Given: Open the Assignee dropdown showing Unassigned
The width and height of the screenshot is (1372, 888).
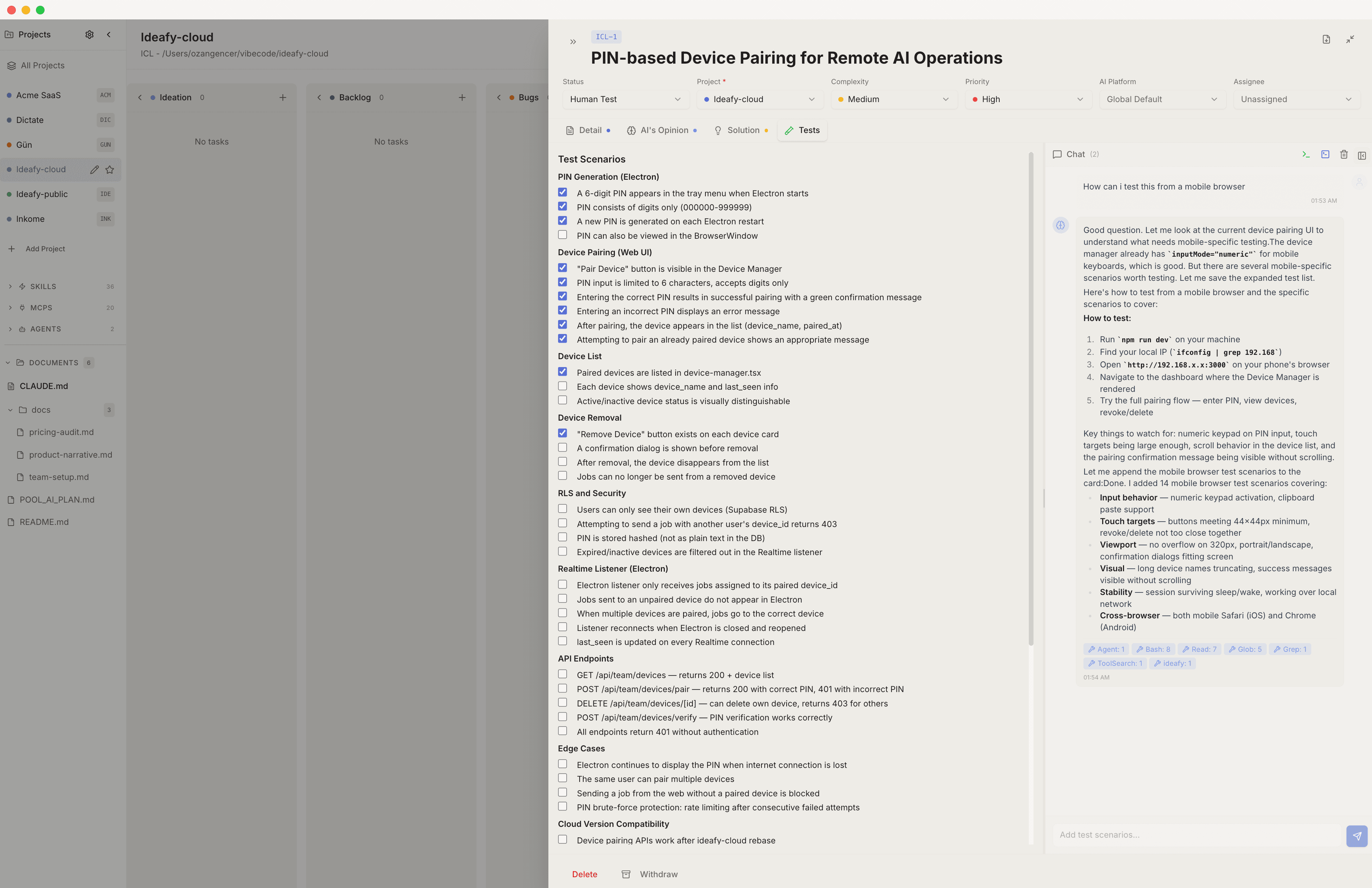Looking at the screenshot, I should click(x=1297, y=99).
